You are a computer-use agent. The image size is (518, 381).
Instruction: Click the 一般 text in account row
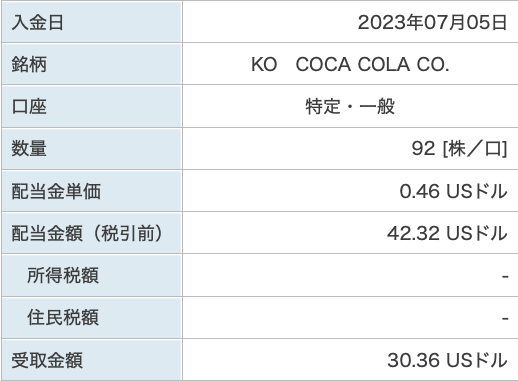click(x=377, y=107)
